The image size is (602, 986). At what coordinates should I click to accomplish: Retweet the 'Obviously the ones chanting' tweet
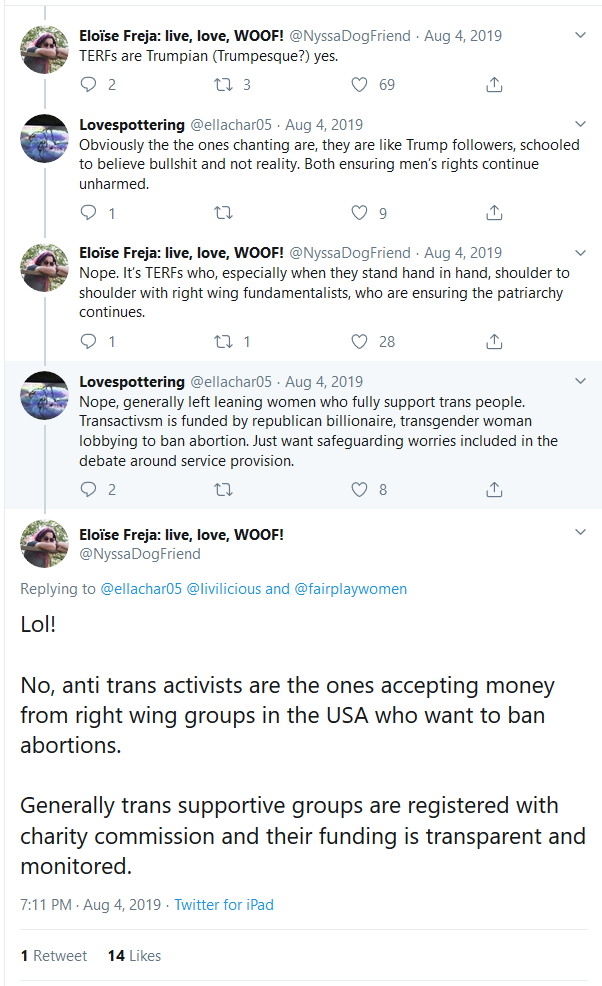coord(224,213)
